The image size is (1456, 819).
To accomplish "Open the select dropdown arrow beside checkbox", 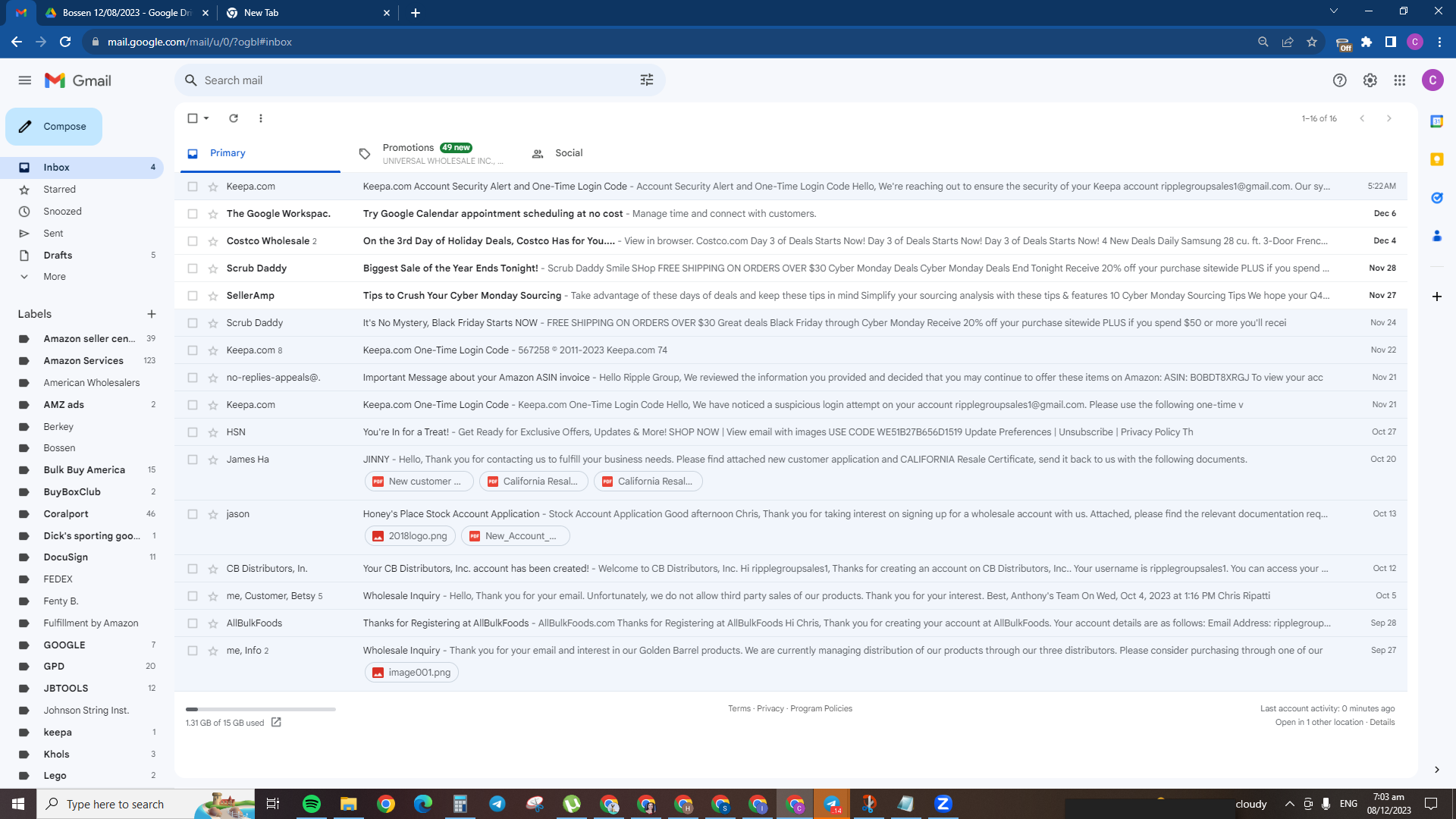I will pyautogui.click(x=206, y=118).
